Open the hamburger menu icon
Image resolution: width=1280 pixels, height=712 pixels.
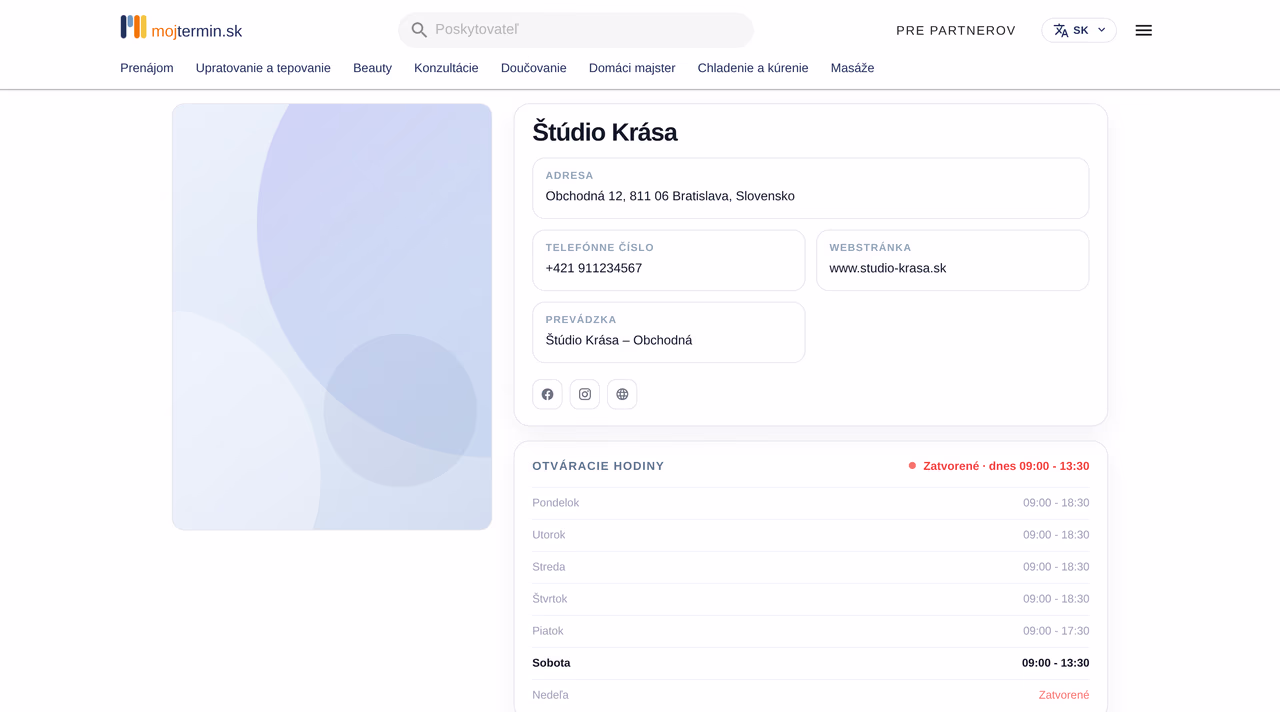click(1144, 31)
